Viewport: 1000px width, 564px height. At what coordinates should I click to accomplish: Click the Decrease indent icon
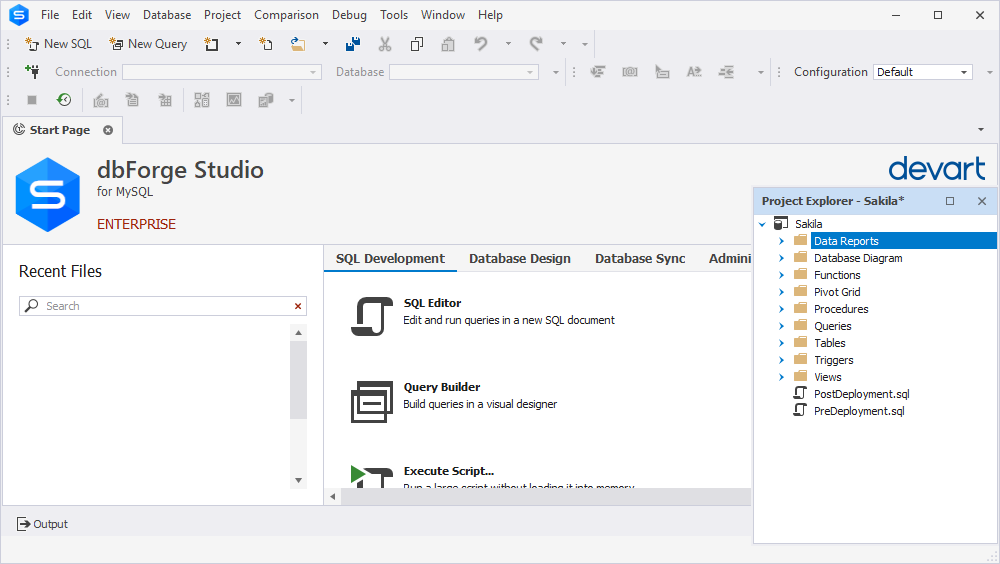[x=726, y=72]
